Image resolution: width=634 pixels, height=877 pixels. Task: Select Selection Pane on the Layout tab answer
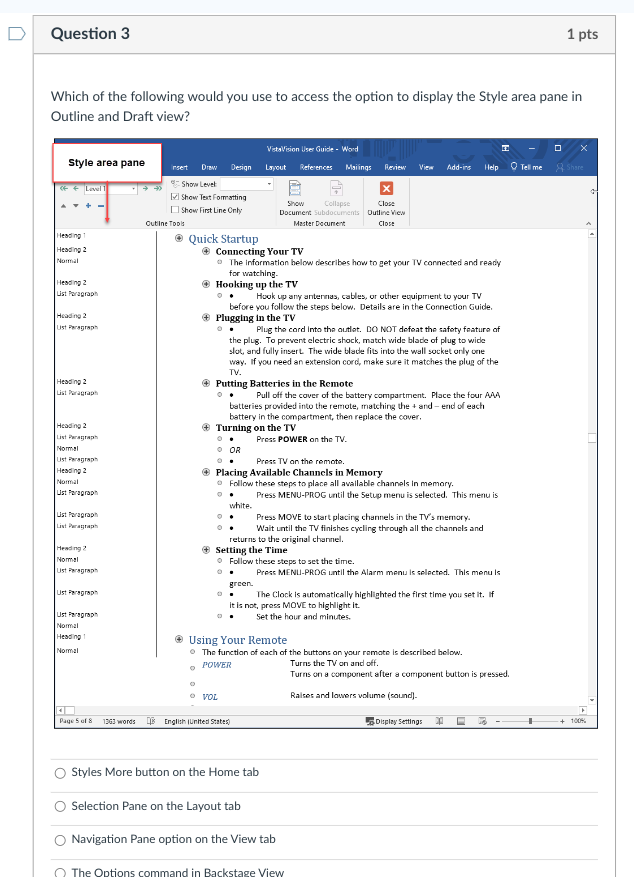point(60,807)
